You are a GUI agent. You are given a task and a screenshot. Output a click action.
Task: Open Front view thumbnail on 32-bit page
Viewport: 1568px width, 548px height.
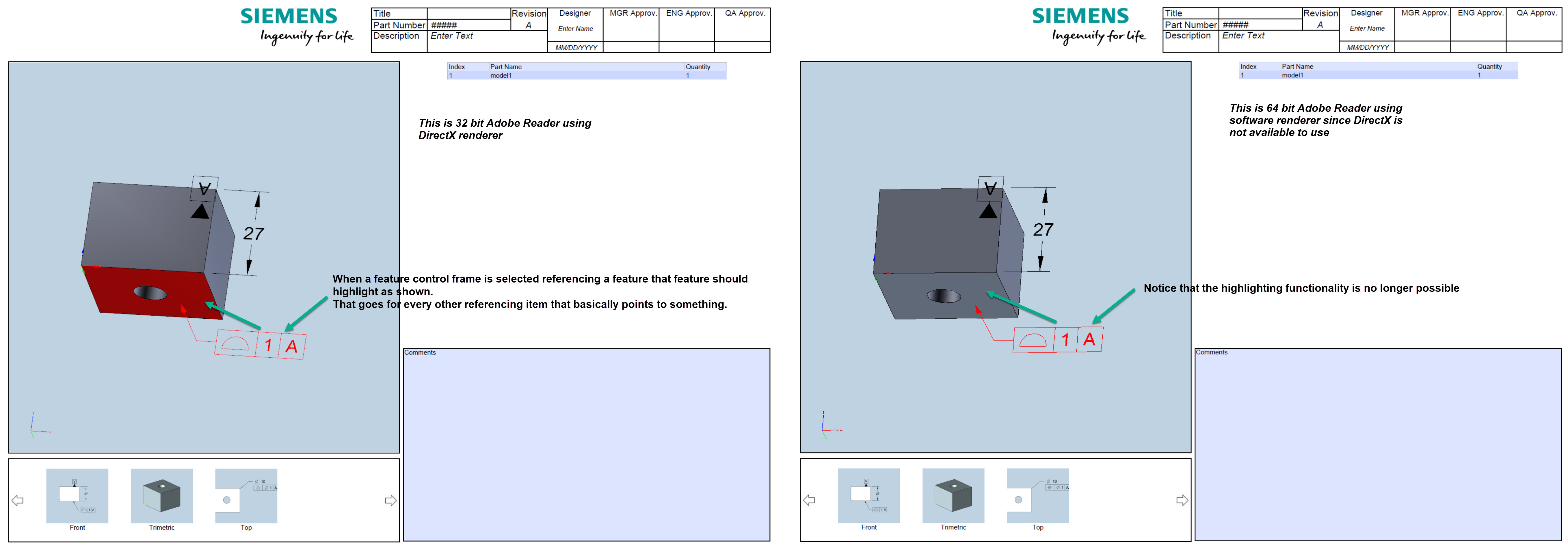[77, 496]
